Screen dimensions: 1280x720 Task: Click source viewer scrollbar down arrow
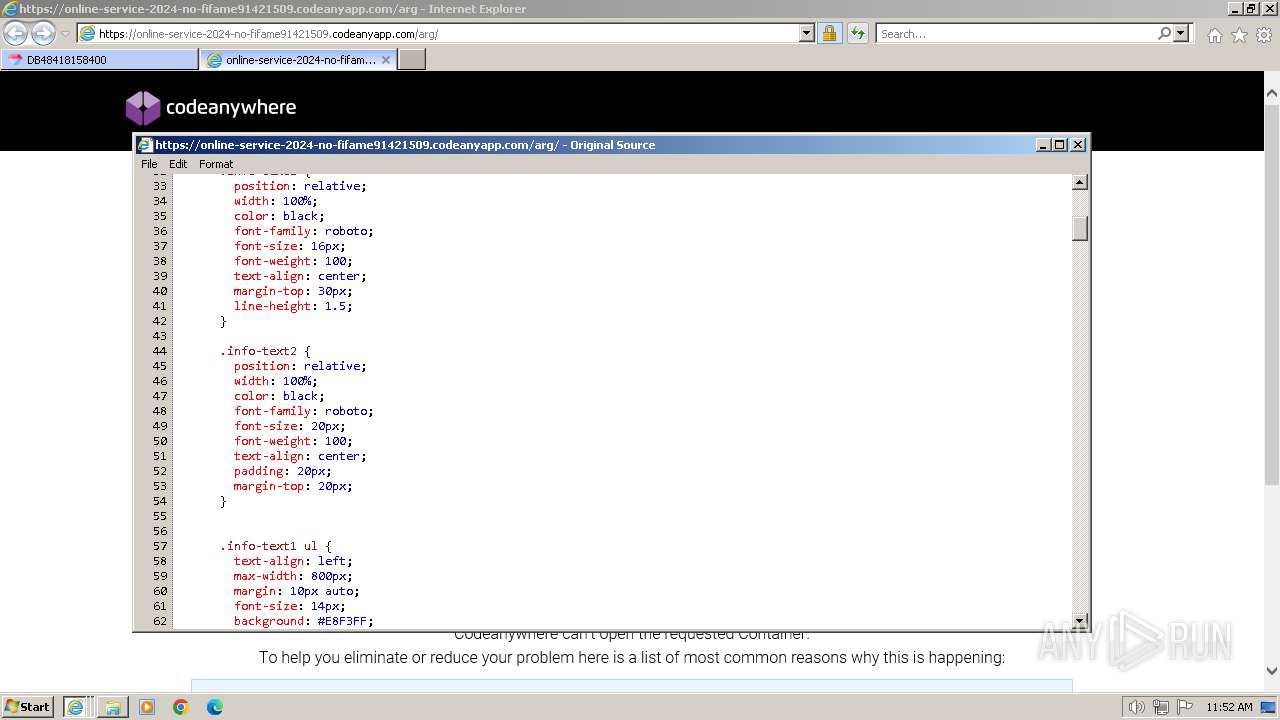pos(1080,620)
